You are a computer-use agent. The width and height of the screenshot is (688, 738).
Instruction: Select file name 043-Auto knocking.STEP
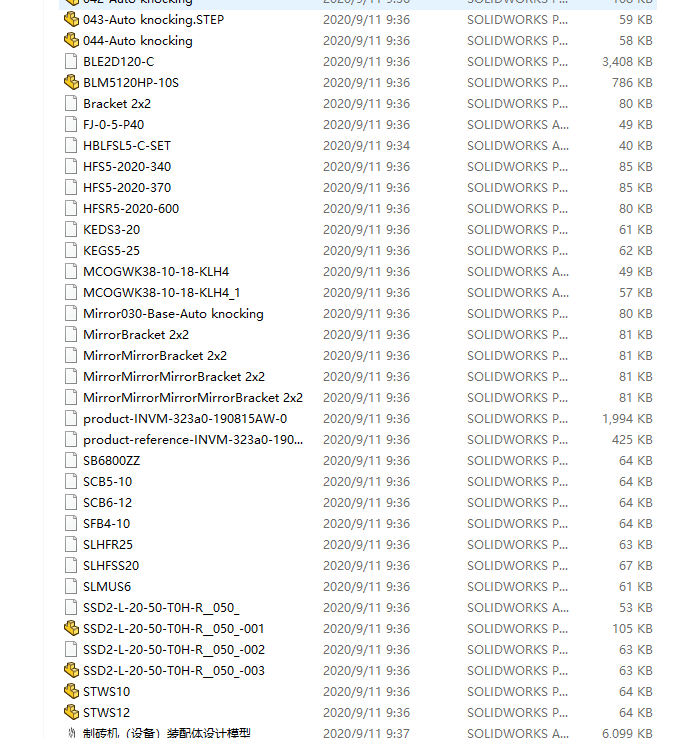point(153,20)
